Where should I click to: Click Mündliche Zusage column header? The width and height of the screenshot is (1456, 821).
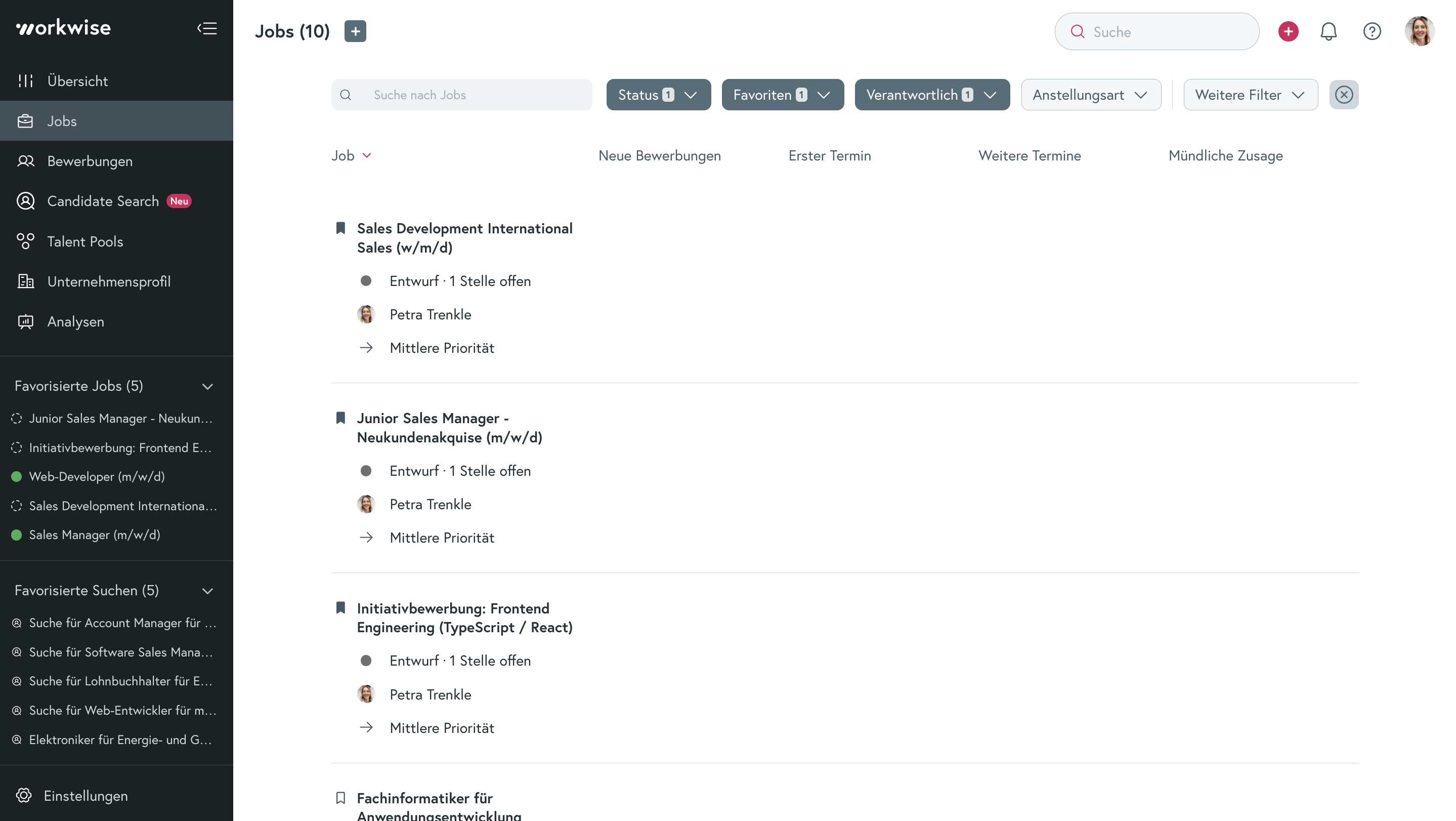(x=1225, y=155)
